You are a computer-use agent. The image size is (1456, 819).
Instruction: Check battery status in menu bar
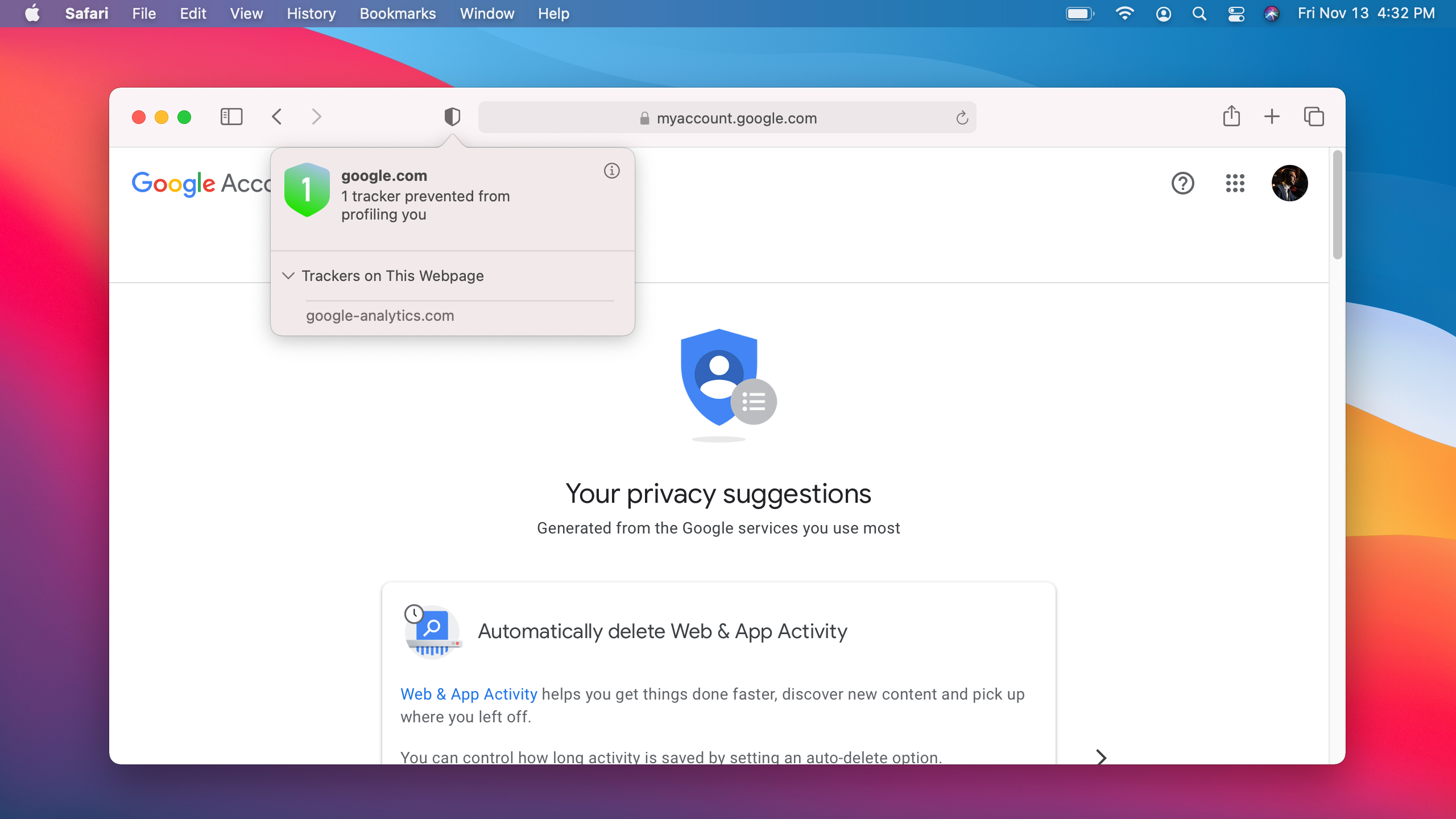pos(1079,13)
